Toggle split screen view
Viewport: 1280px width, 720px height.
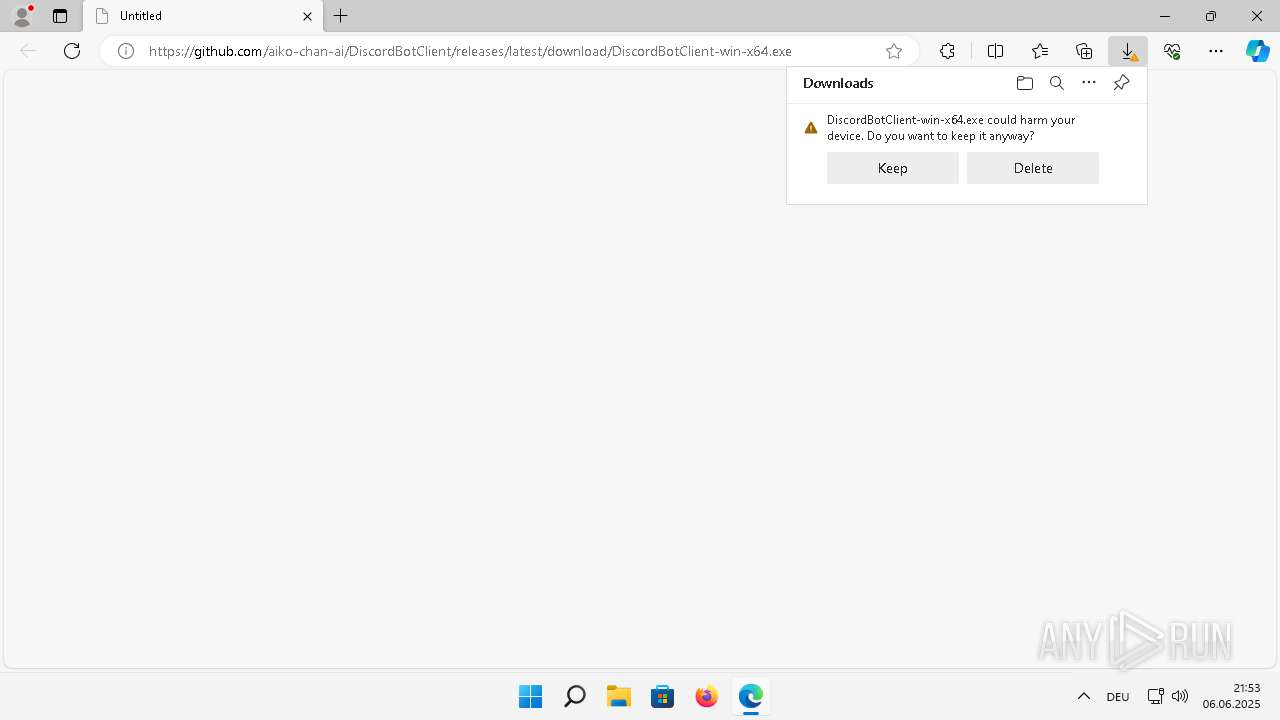pyautogui.click(x=995, y=51)
